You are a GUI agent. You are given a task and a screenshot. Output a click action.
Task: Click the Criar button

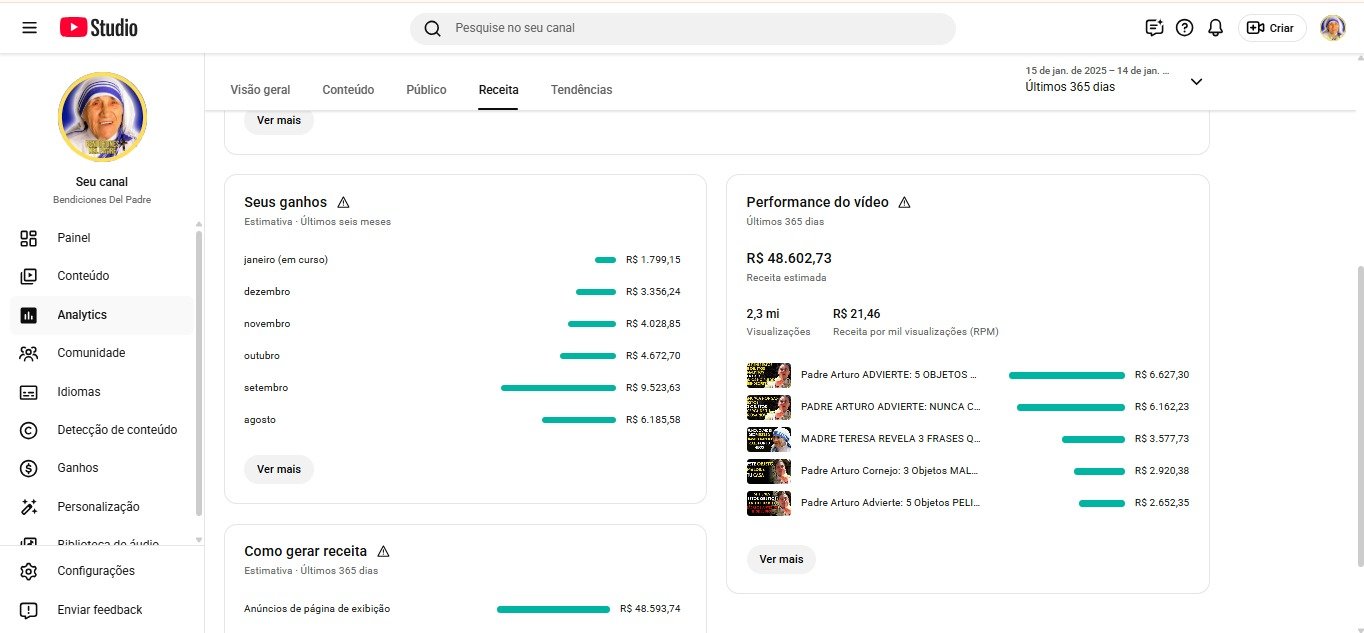(x=1271, y=28)
